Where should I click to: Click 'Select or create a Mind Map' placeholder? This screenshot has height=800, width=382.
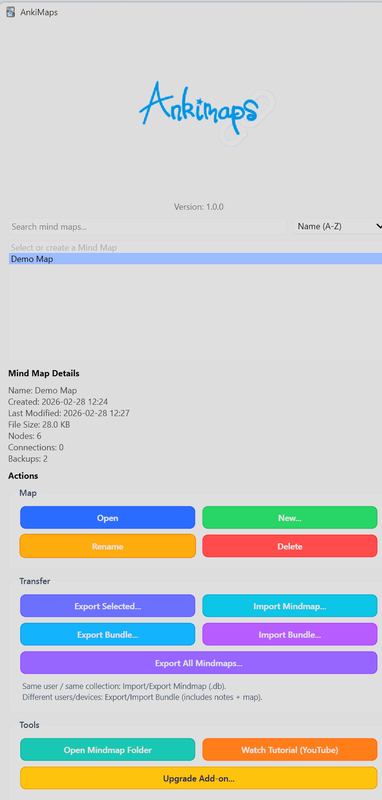point(64,247)
